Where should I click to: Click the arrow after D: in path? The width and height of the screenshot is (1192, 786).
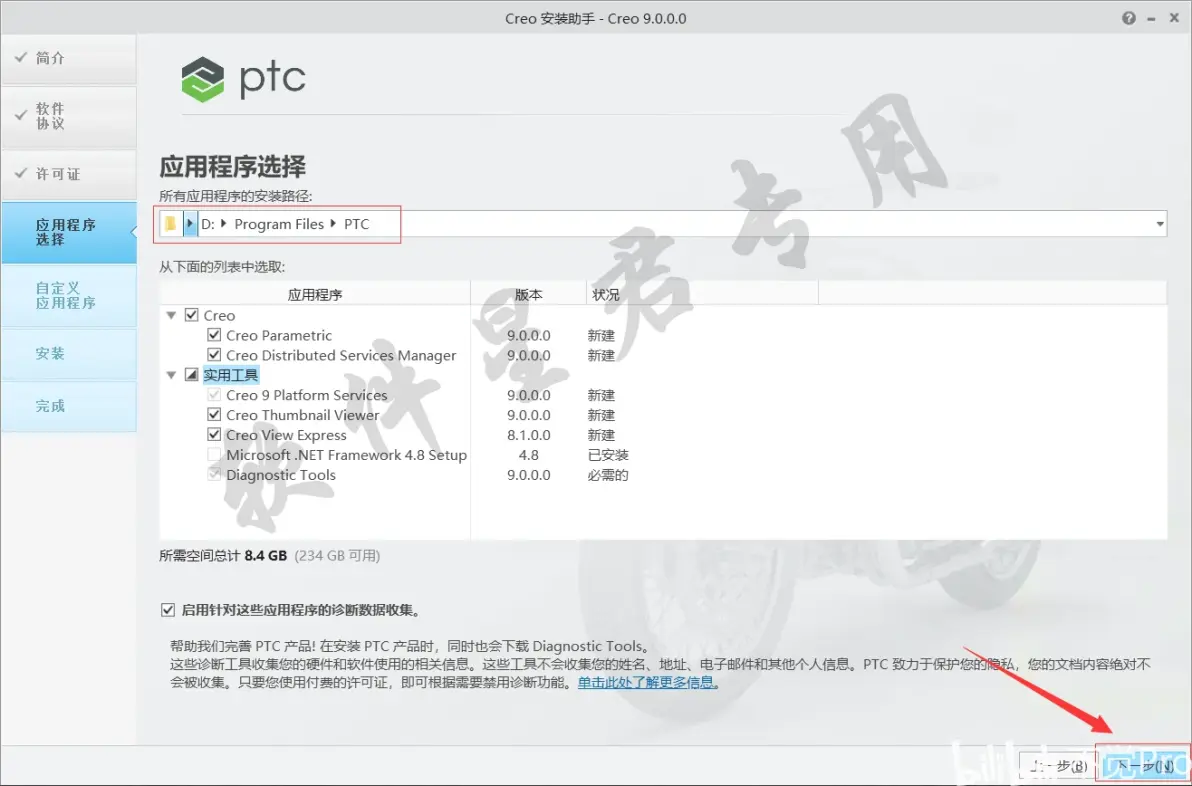coord(224,223)
